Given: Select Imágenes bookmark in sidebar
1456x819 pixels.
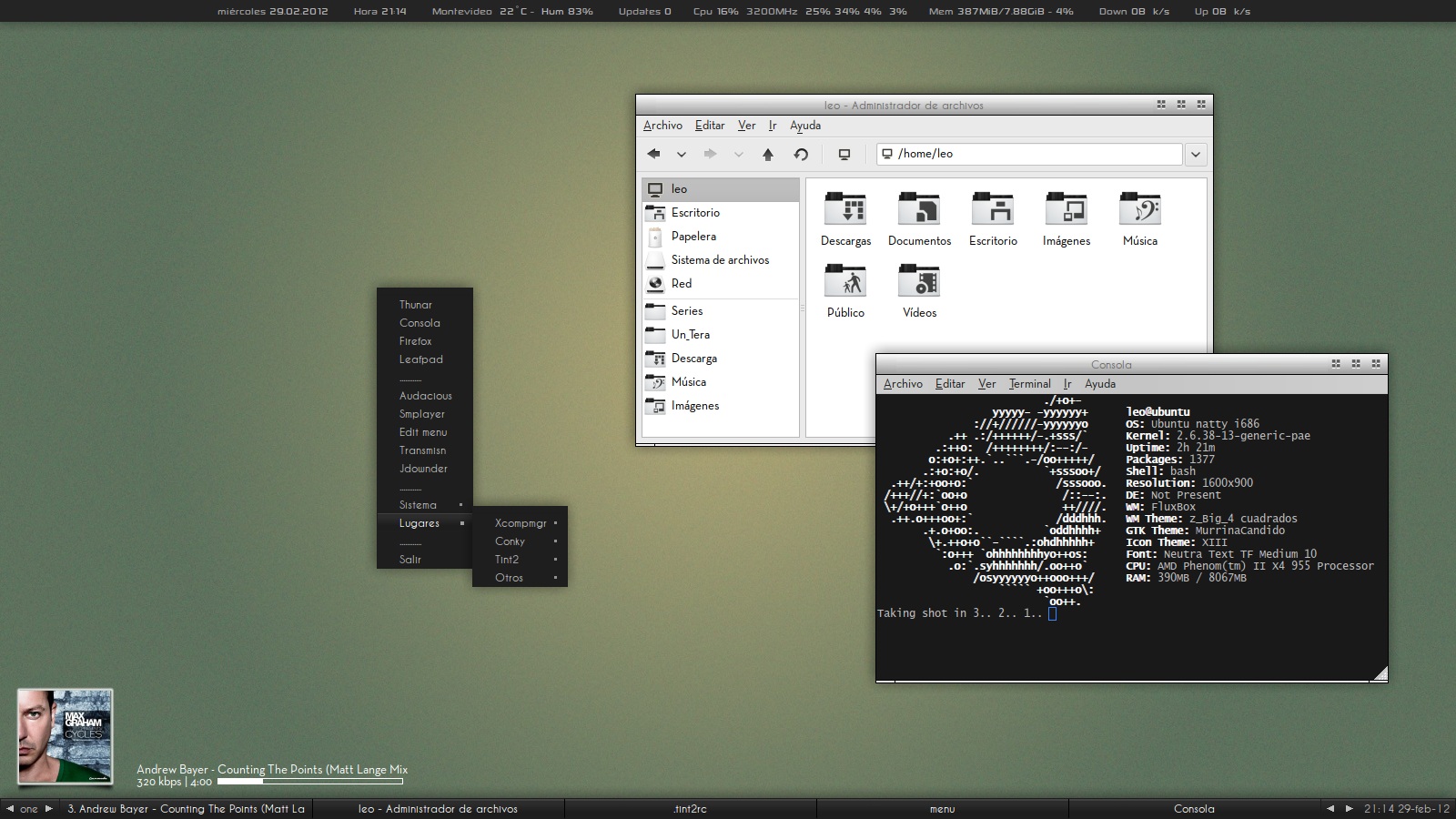Looking at the screenshot, I should (x=721, y=406).
